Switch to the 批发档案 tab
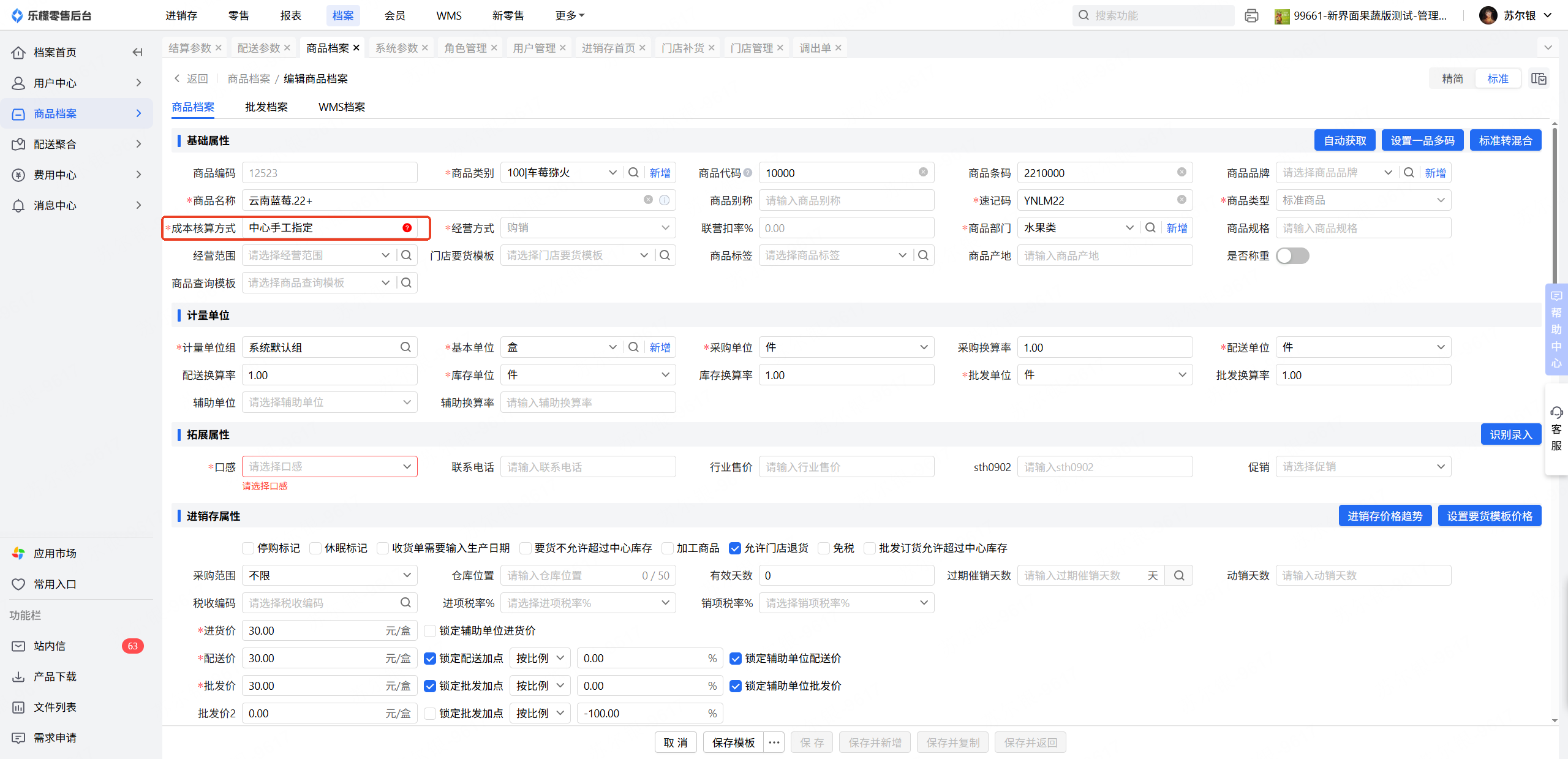 266,107
